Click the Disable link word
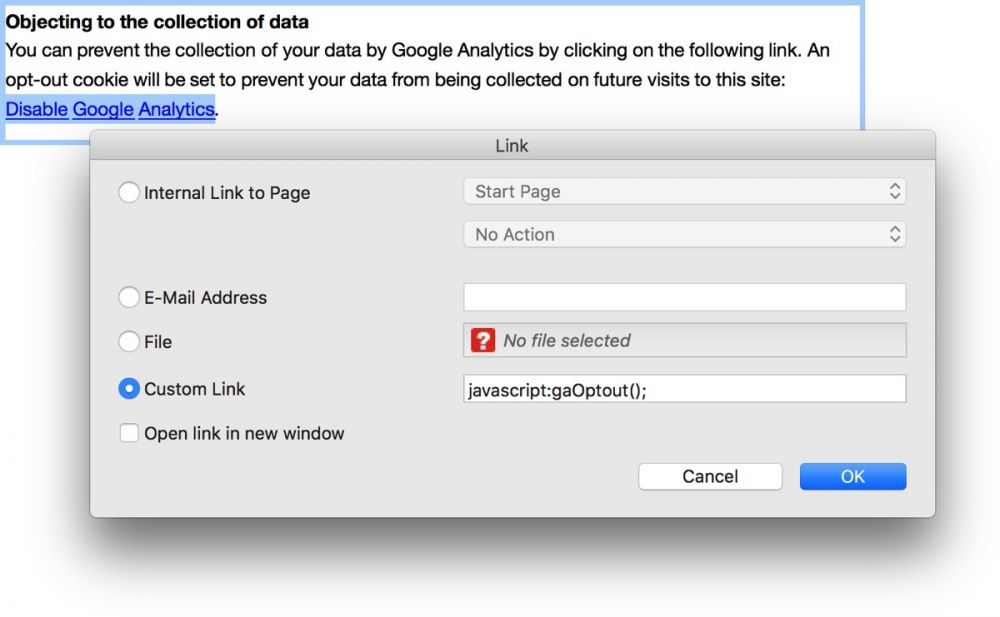1000x617 pixels. [37, 109]
